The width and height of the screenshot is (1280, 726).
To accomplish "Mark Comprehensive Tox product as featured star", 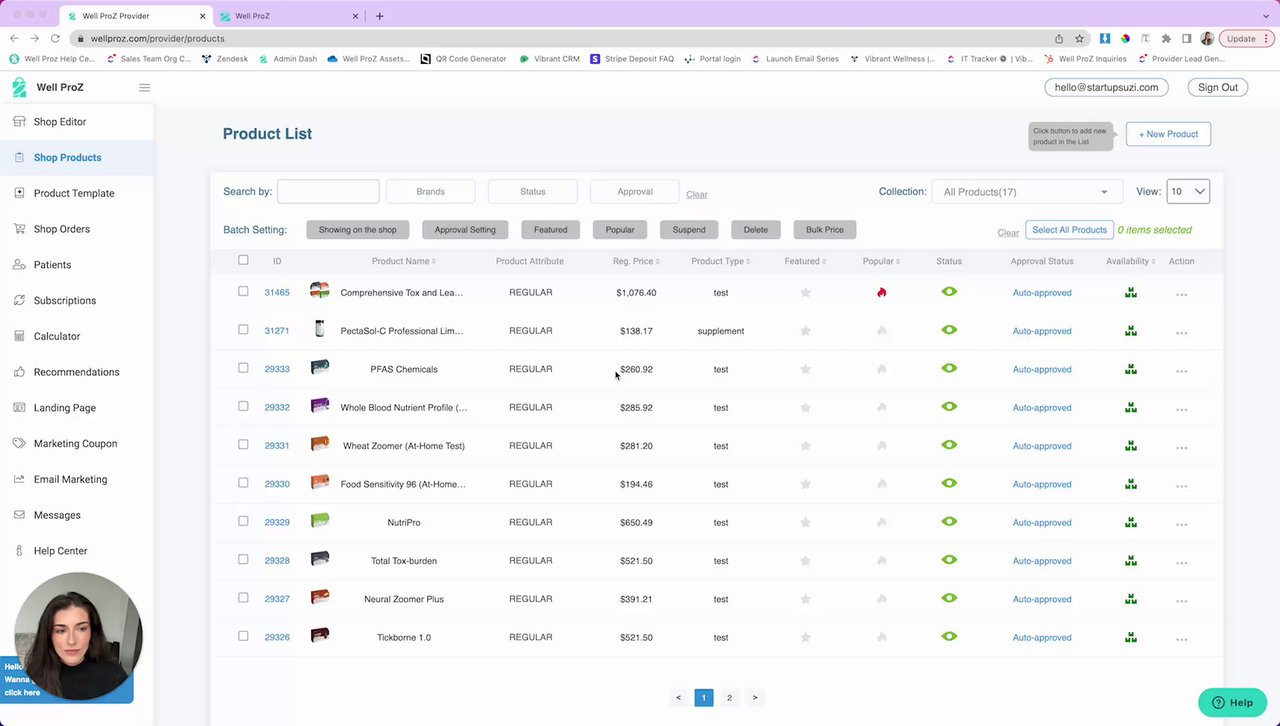I will (805, 293).
